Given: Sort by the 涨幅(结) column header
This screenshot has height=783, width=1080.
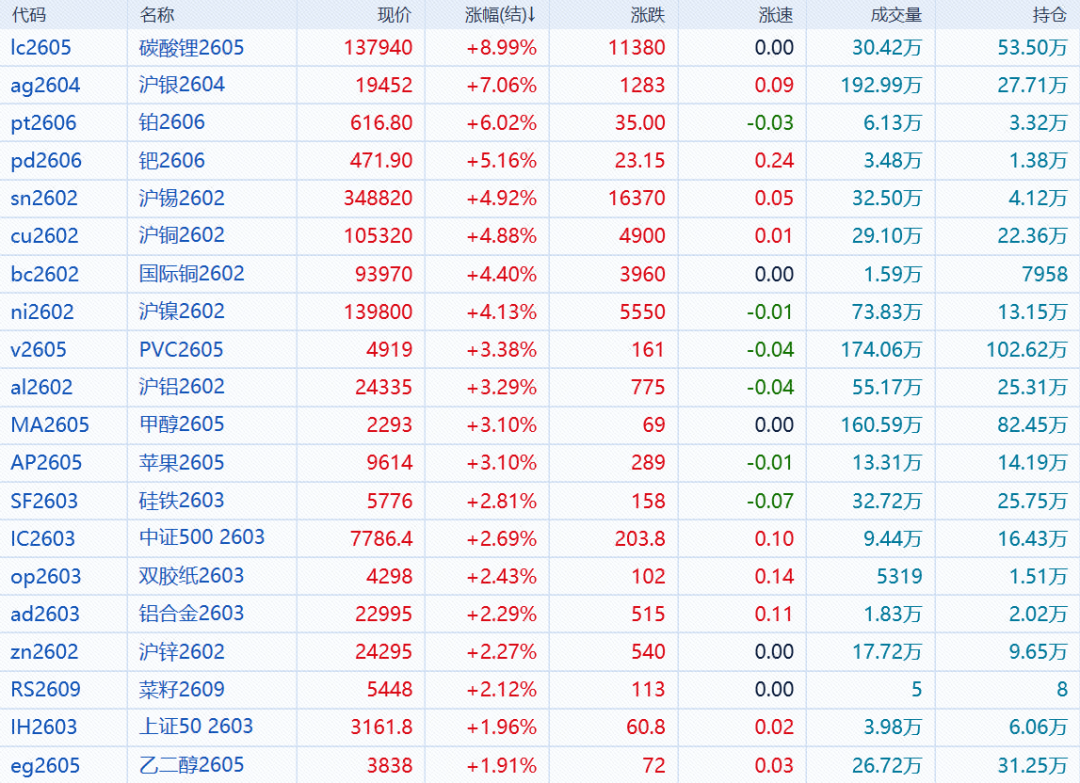Looking at the screenshot, I should pos(500,15).
